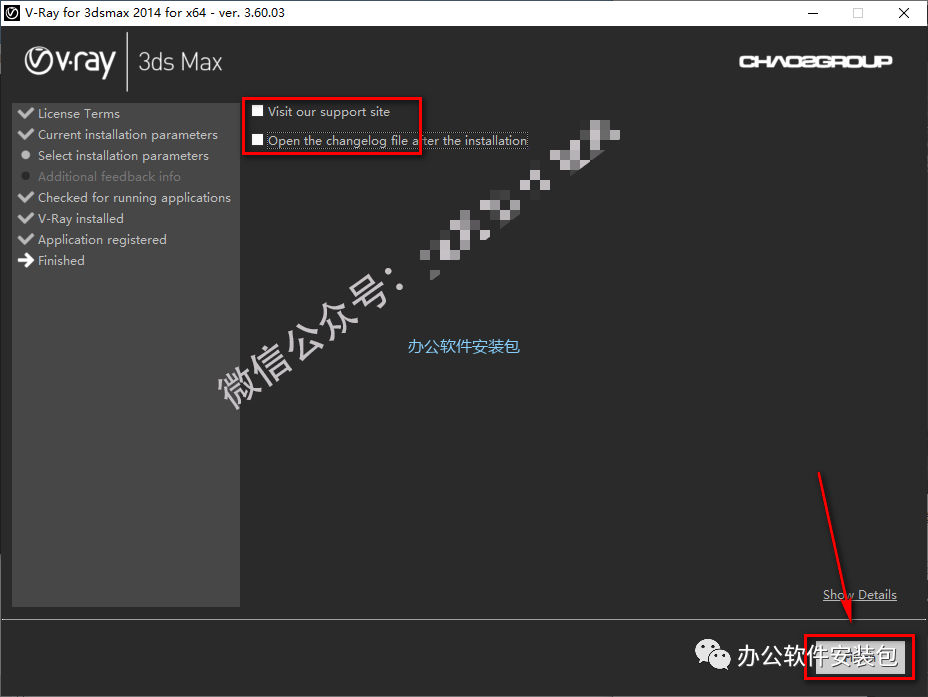Click the red-framed Finish button

click(858, 657)
